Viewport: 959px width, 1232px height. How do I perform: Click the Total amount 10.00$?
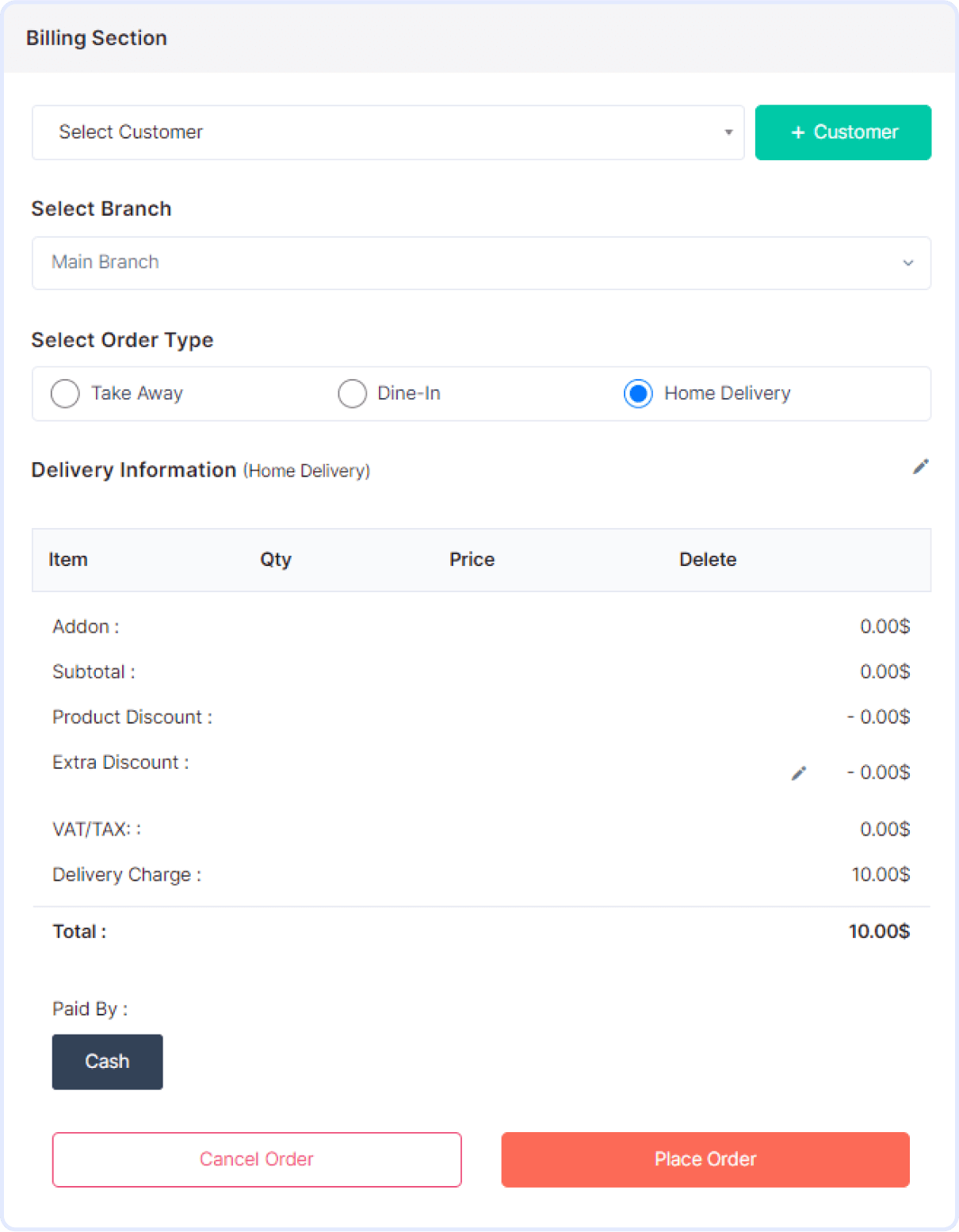tap(879, 932)
